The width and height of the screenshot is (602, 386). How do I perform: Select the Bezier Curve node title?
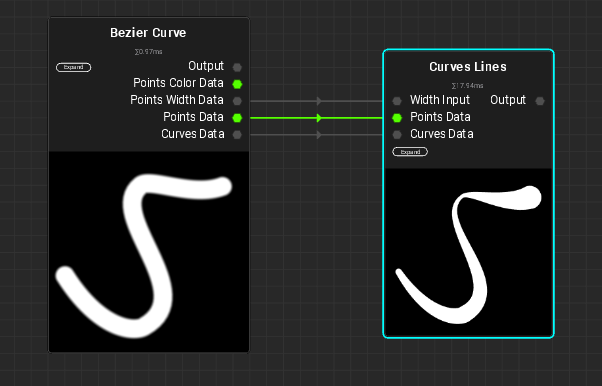point(148,33)
